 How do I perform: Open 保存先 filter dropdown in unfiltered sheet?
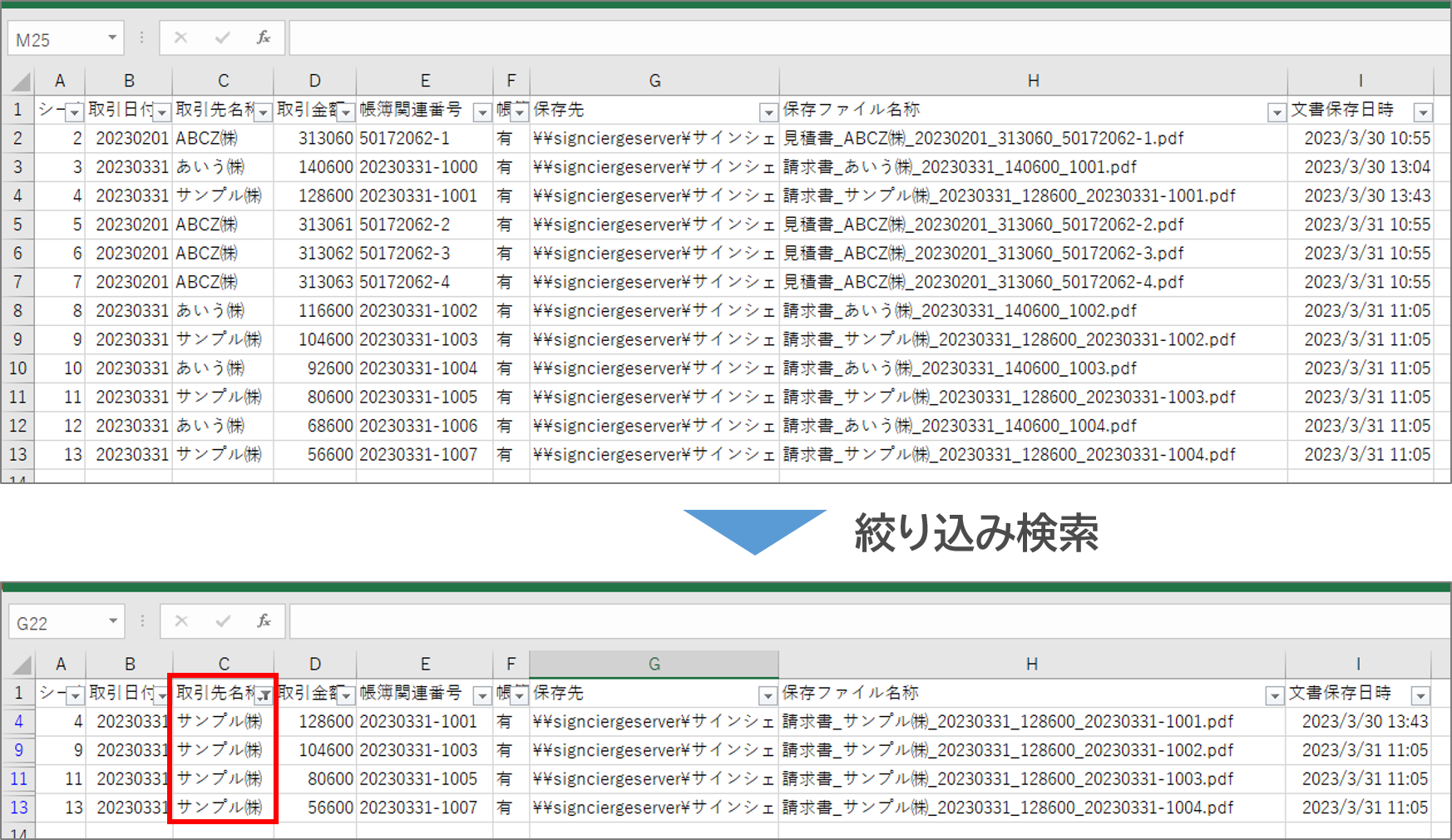[x=768, y=112]
